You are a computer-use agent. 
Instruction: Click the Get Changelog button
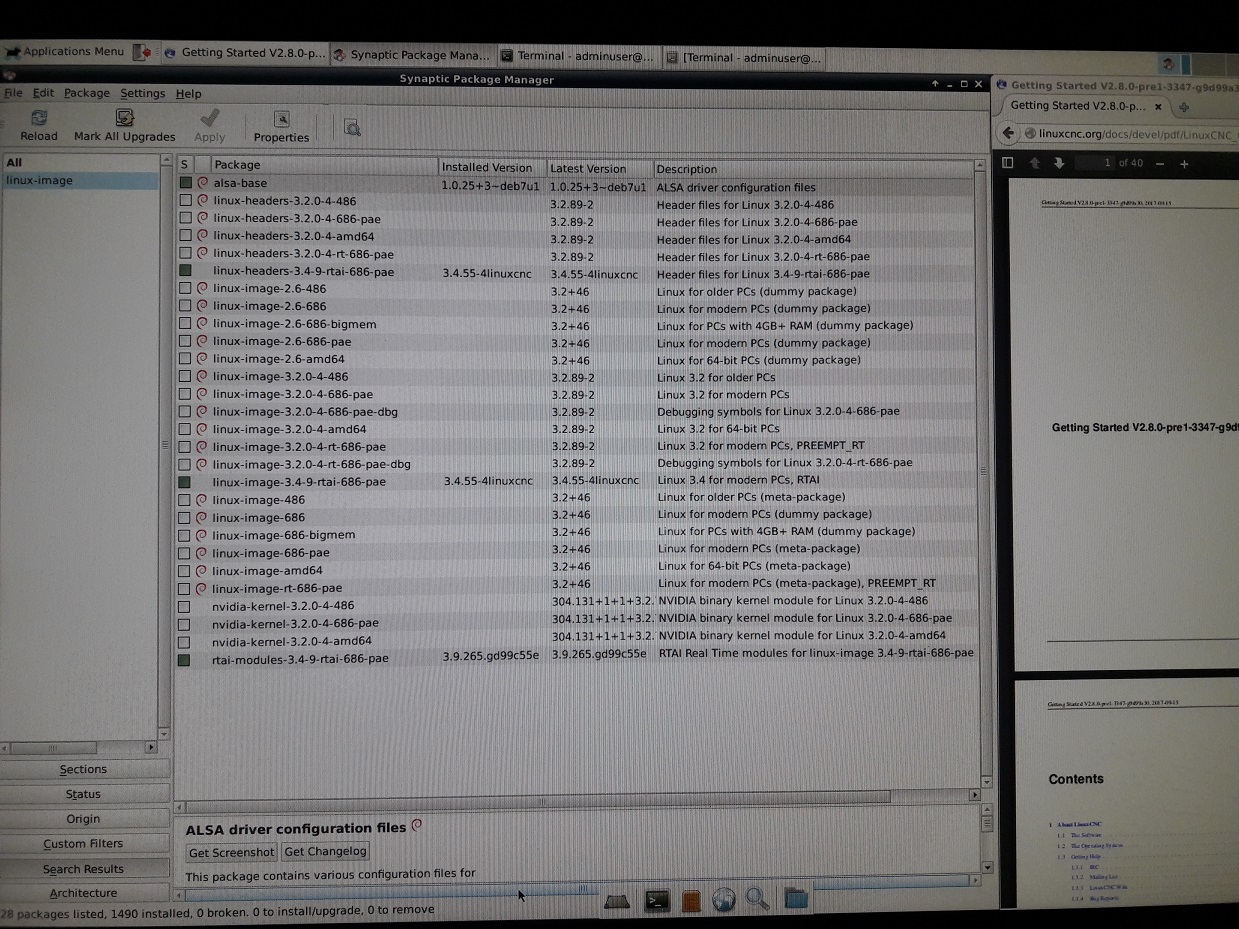click(x=325, y=852)
